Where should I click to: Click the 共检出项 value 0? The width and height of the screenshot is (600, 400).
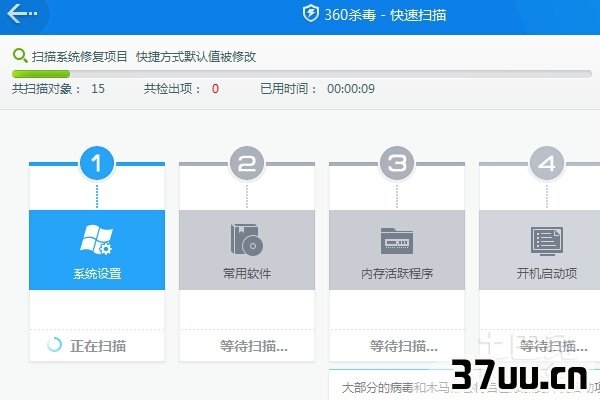(x=215, y=89)
